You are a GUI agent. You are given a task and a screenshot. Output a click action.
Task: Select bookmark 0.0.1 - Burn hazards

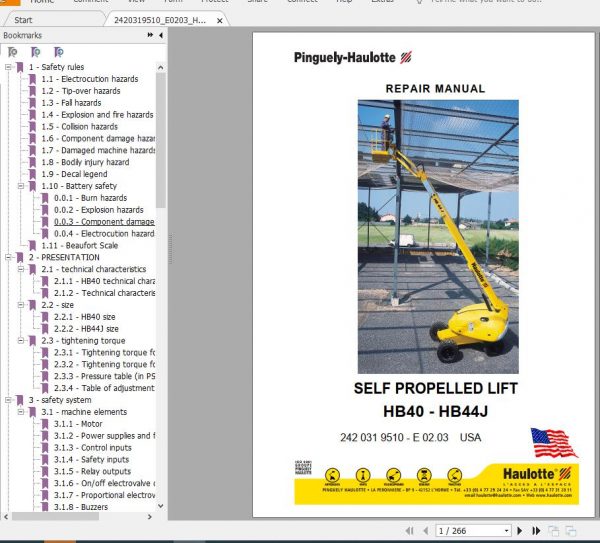point(90,198)
